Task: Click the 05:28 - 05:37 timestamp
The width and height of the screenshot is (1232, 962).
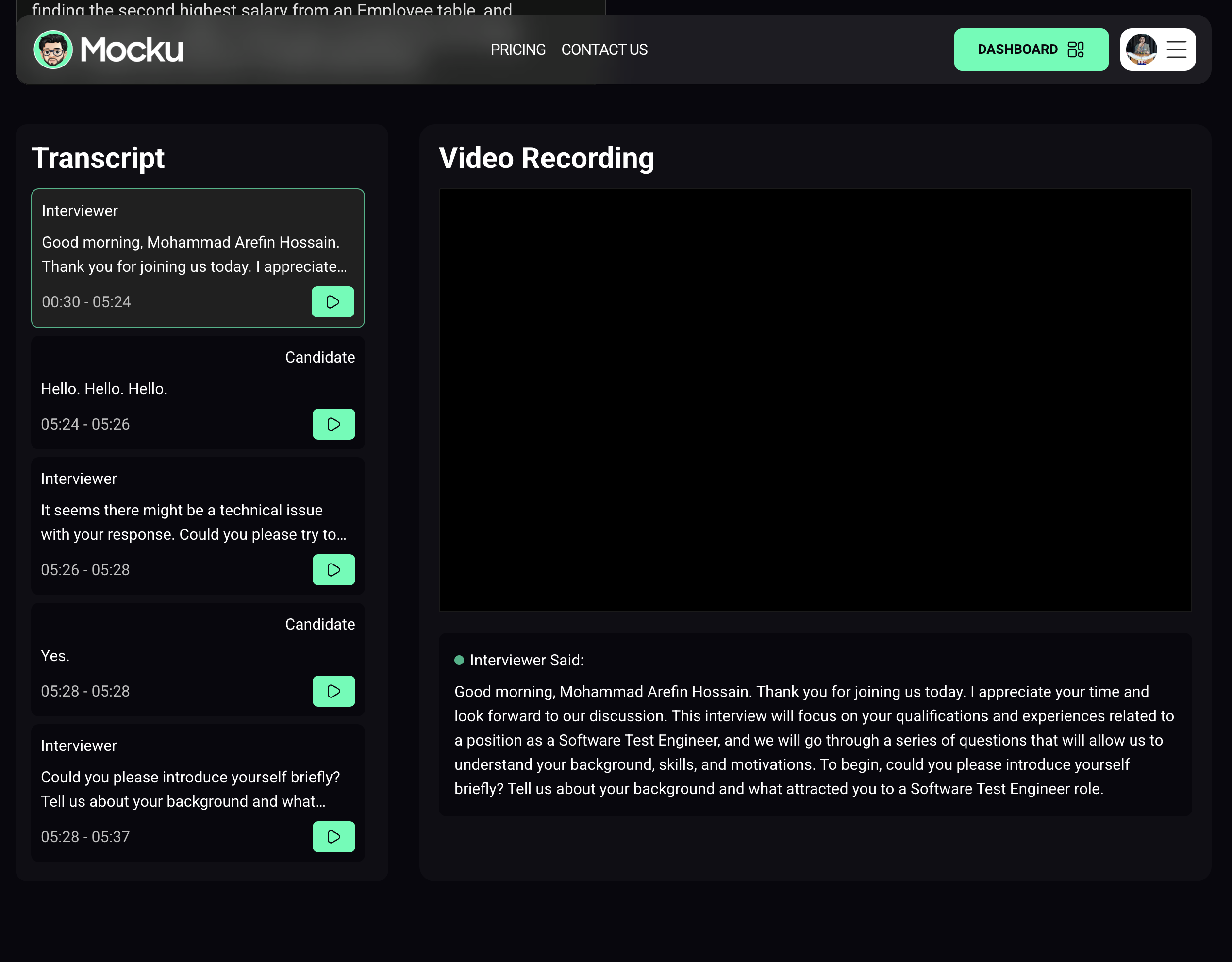Action: (x=85, y=836)
